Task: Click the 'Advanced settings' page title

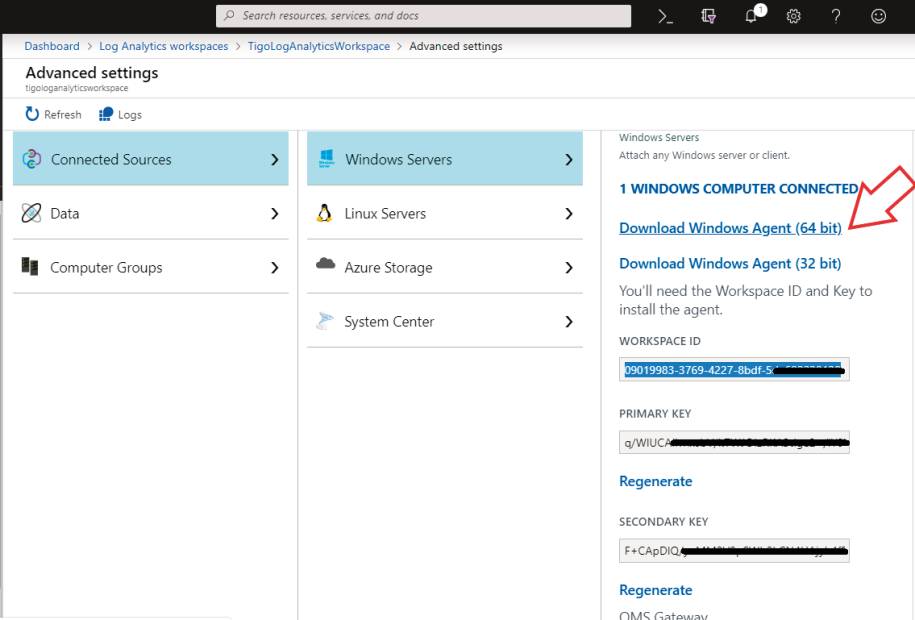Action: tap(92, 72)
